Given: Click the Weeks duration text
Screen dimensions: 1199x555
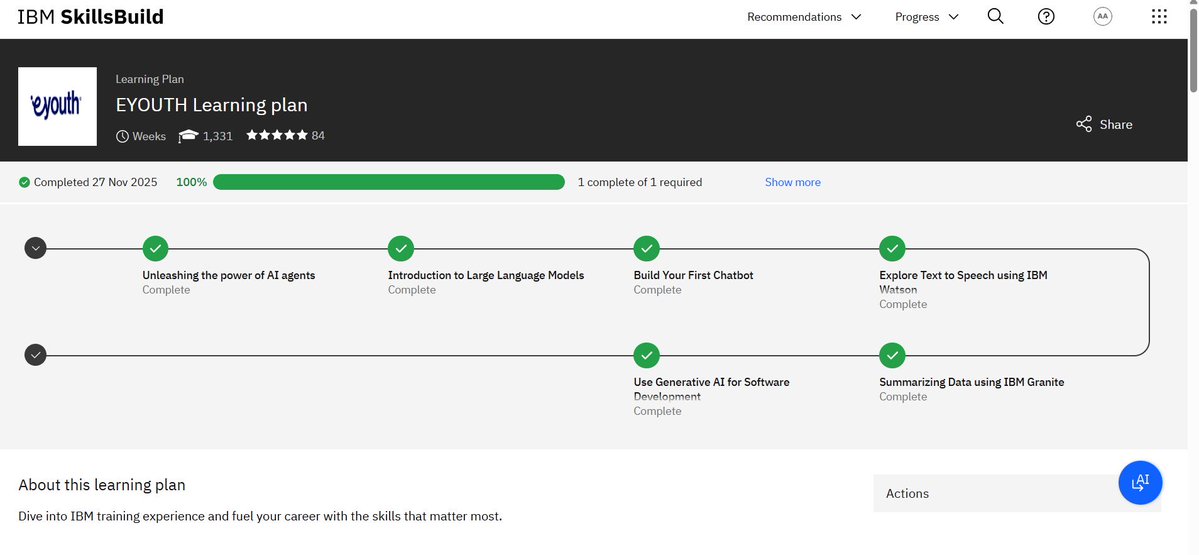Looking at the screenshot, I should pyautogui.click(x=149, y=136).
